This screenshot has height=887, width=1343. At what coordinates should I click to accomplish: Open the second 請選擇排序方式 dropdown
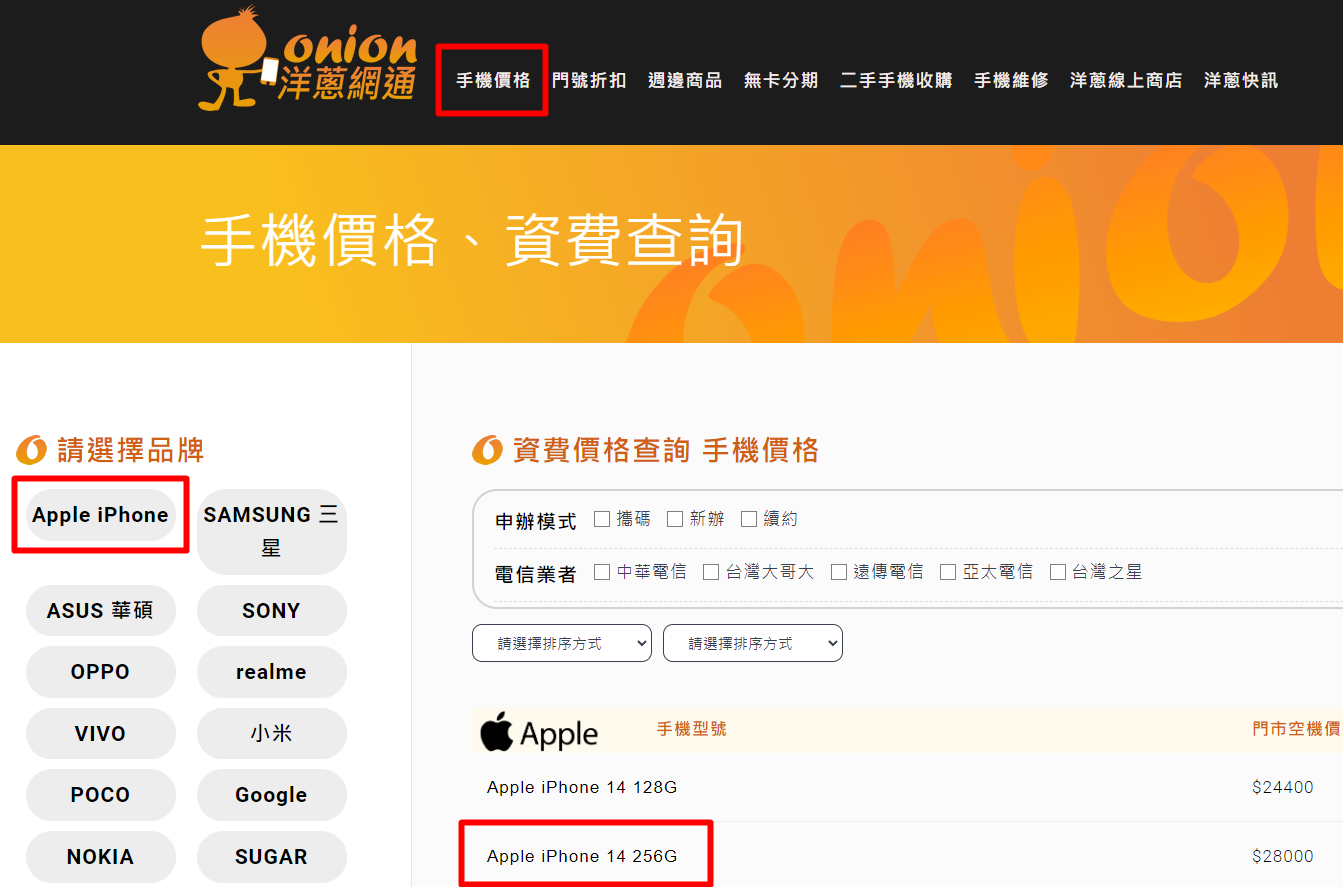point(753,643)
